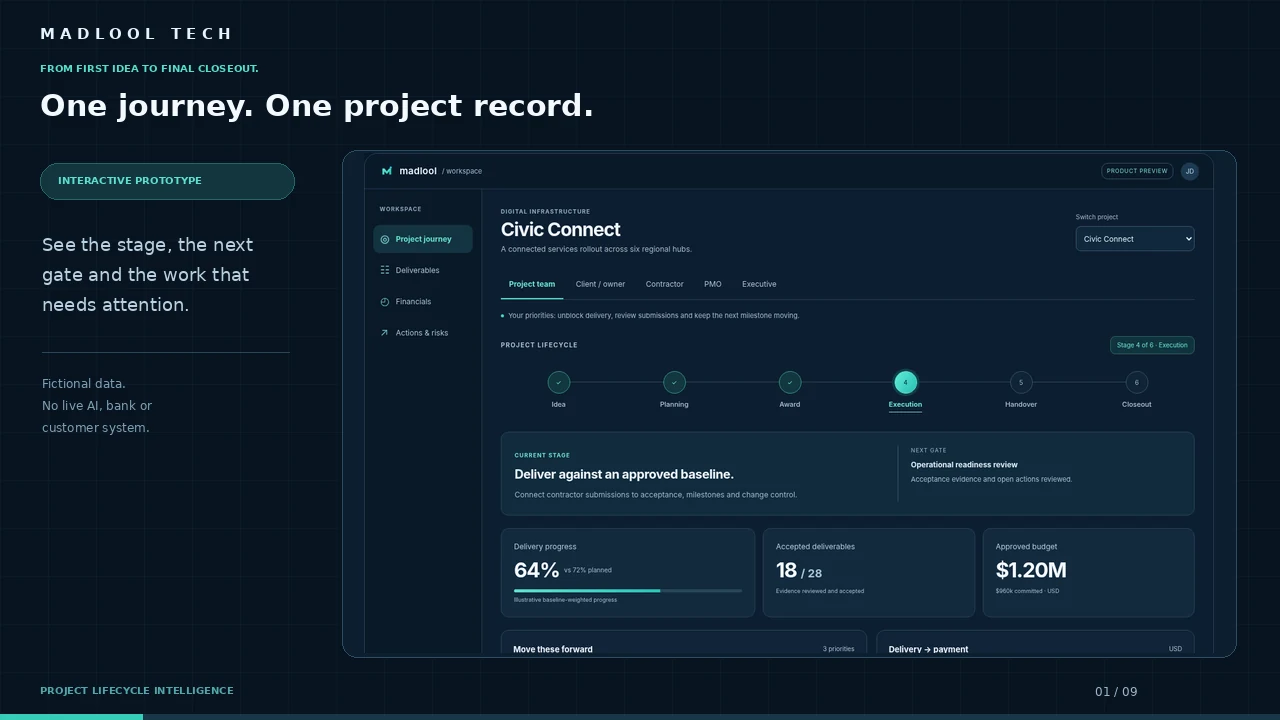Select the Handover stage 5 marker
The image size is (1280, 720).
coord(1021,382)
